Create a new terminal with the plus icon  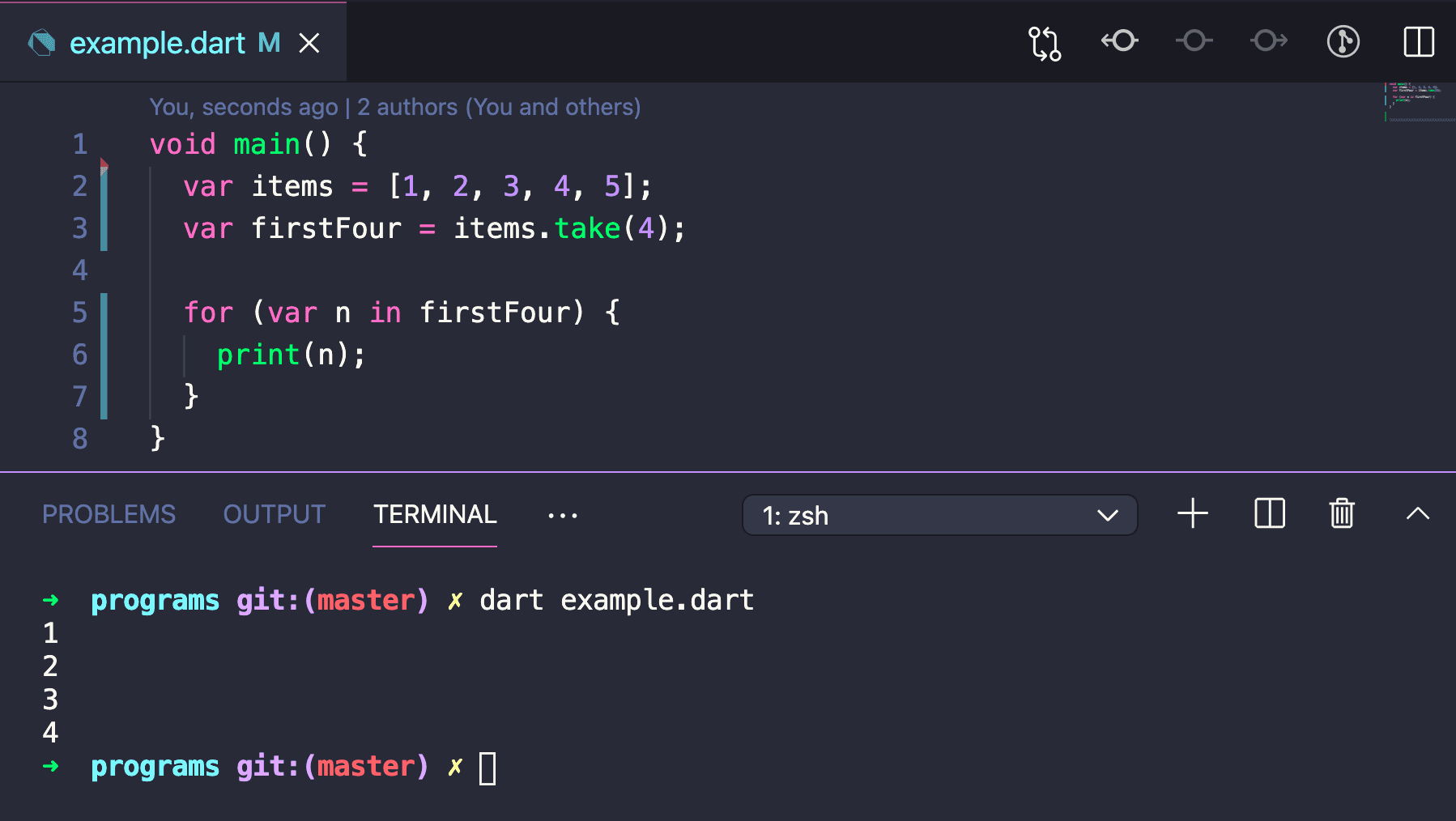[1192, 513]
